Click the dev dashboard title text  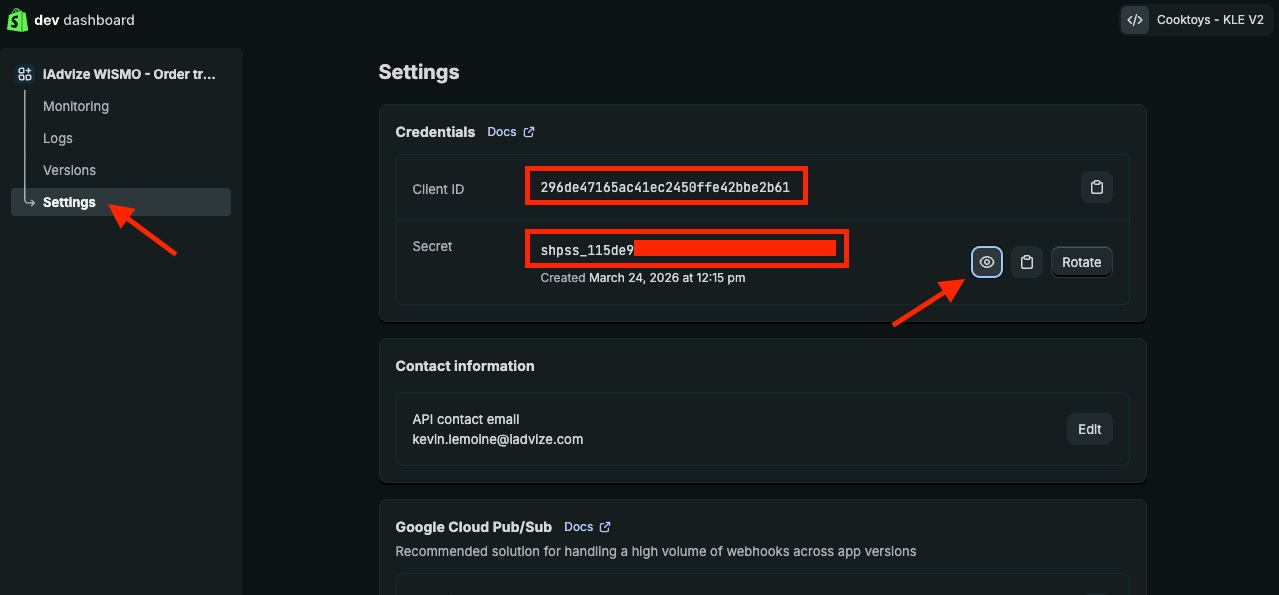pos(84,20)
